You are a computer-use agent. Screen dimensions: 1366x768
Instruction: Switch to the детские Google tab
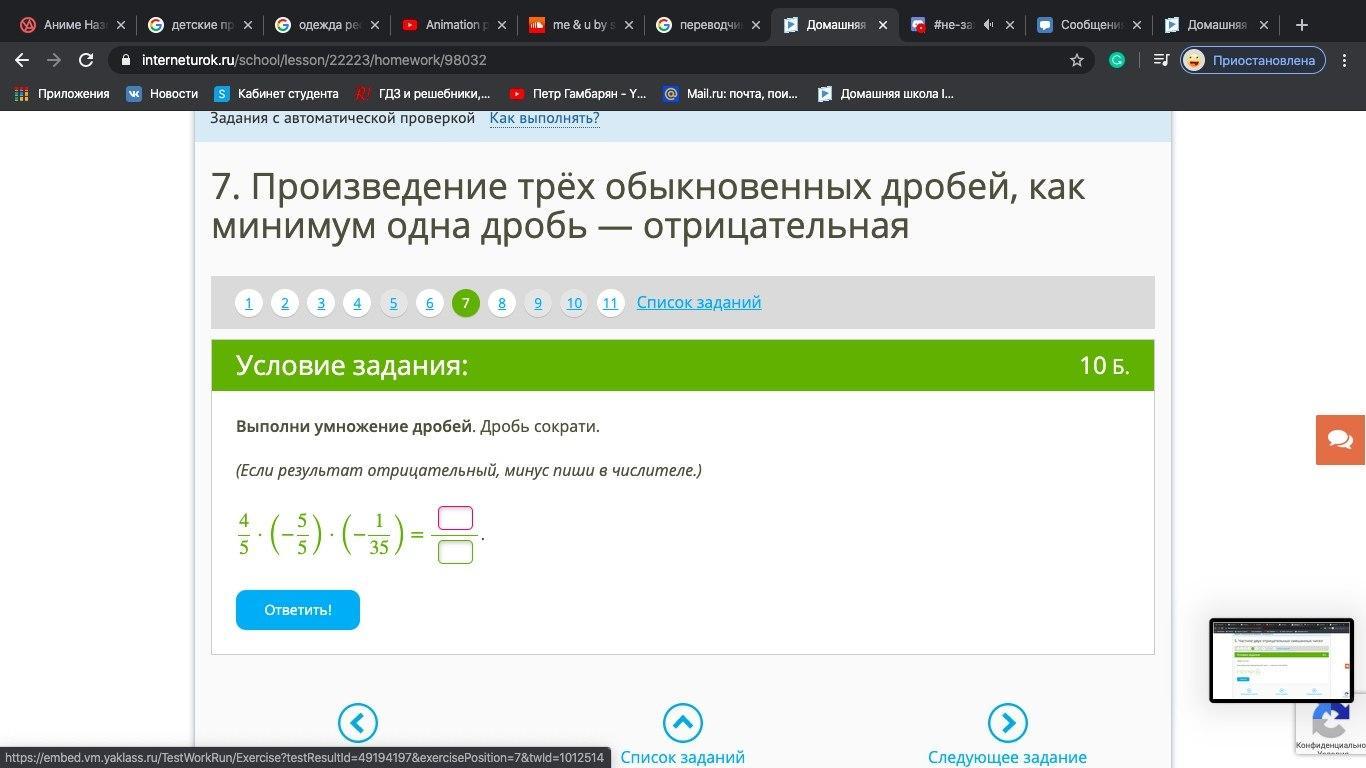pyautogui.click(x=200, y=25)
